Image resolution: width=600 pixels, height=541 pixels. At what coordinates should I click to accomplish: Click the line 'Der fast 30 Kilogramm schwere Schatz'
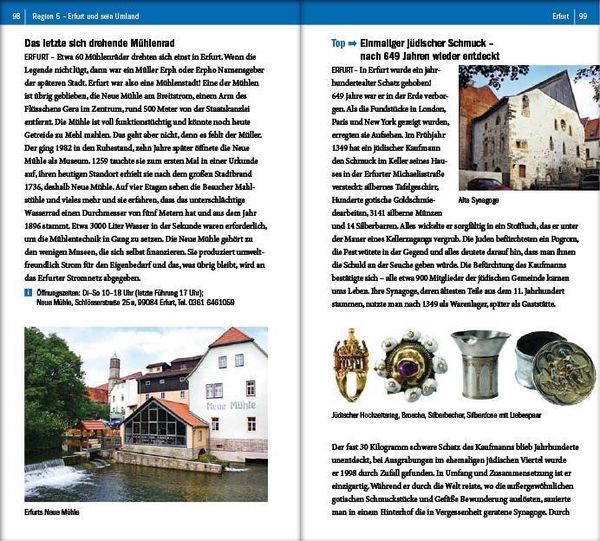(455, 447)
